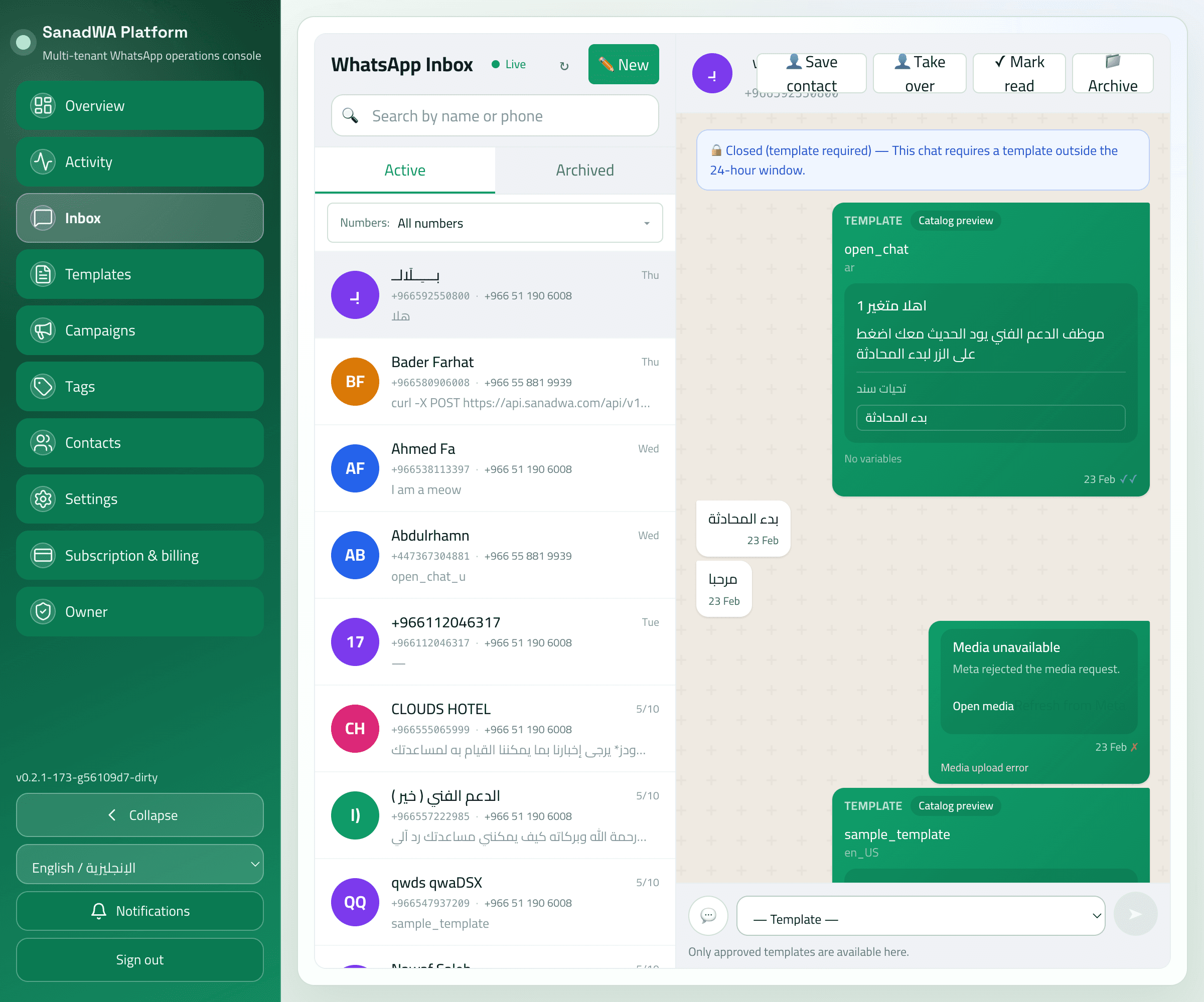Click the Catalog preview badge on sample_template
Screen dimensions: 1204x1002
point(955,806)
